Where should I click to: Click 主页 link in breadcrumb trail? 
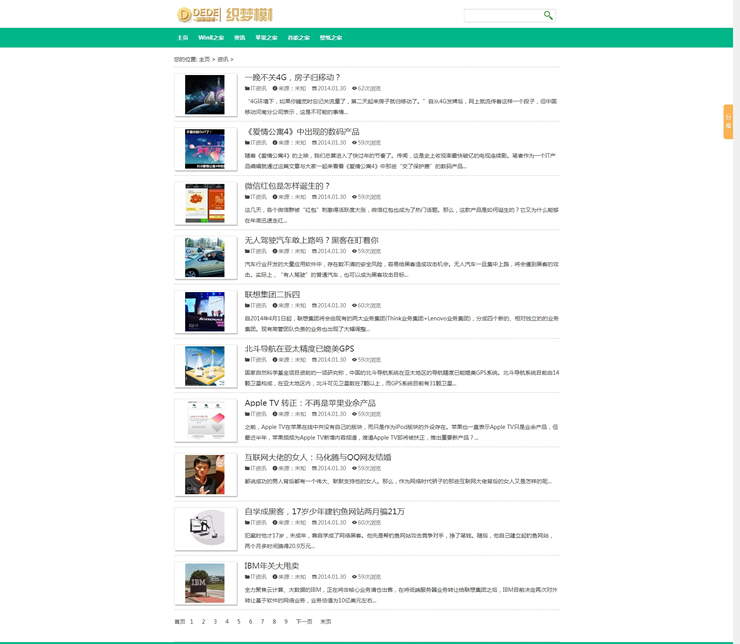pyautogui.click(x=204, y=60)
